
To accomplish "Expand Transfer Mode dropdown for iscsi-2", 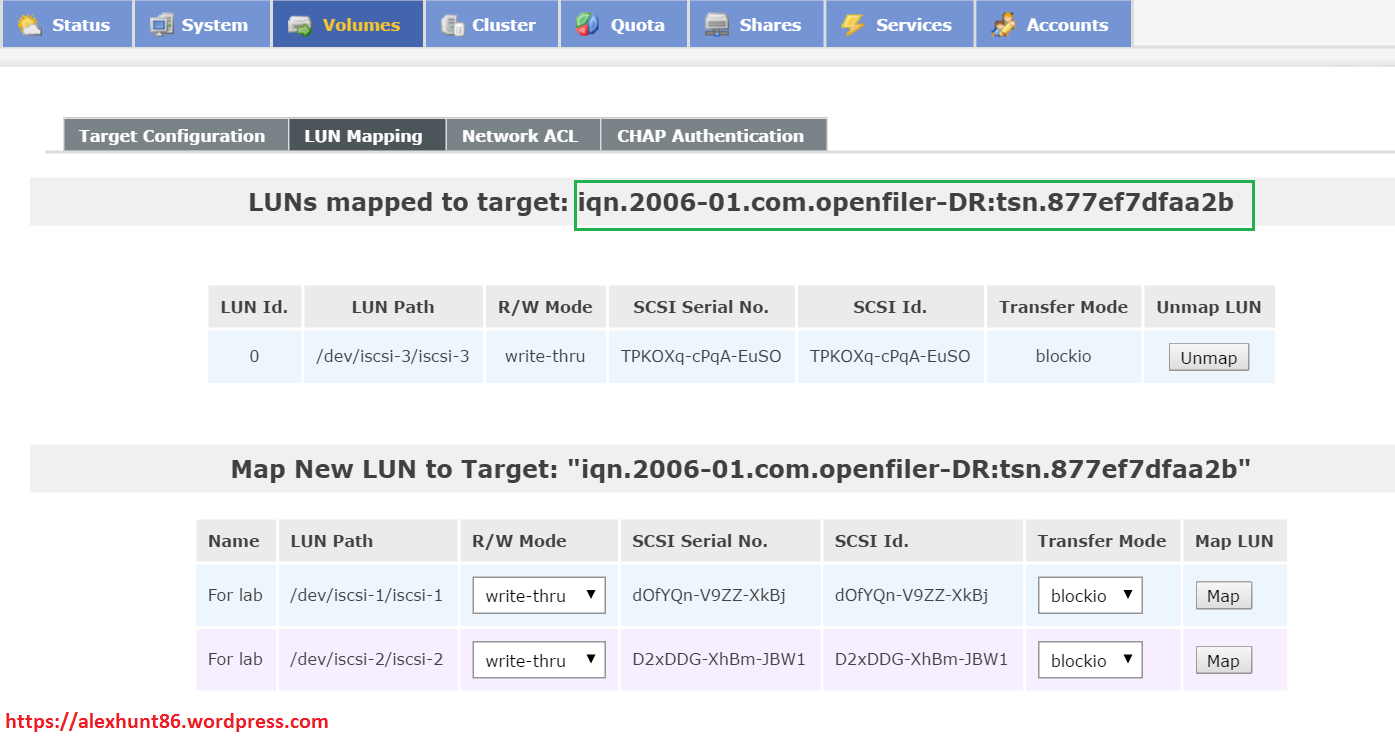I will [1089, 659].
